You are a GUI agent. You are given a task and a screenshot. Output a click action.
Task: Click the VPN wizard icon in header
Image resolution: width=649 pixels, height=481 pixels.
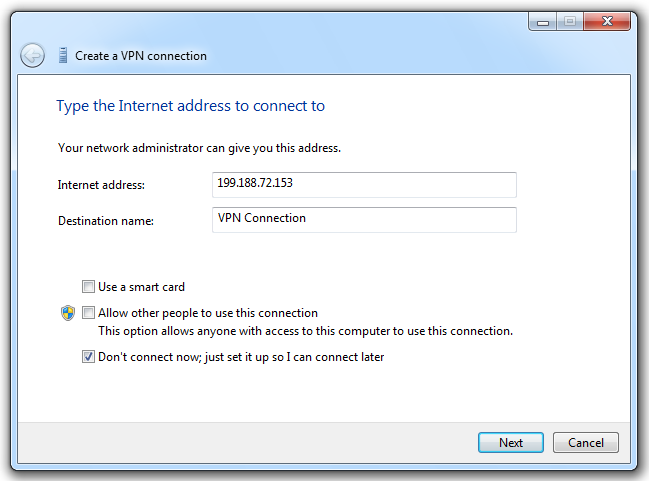[63, 56]
